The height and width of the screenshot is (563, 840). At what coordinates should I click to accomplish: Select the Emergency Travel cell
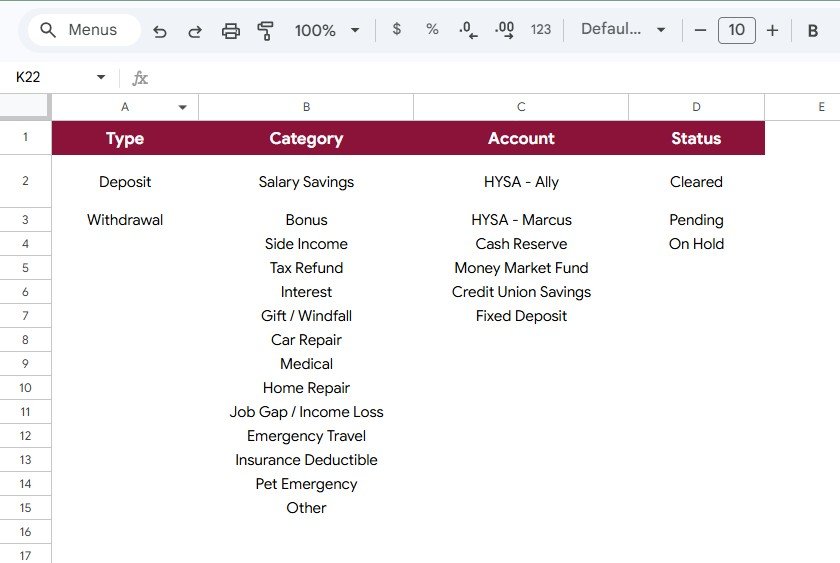pyautogui.click(x=306, y=436)
